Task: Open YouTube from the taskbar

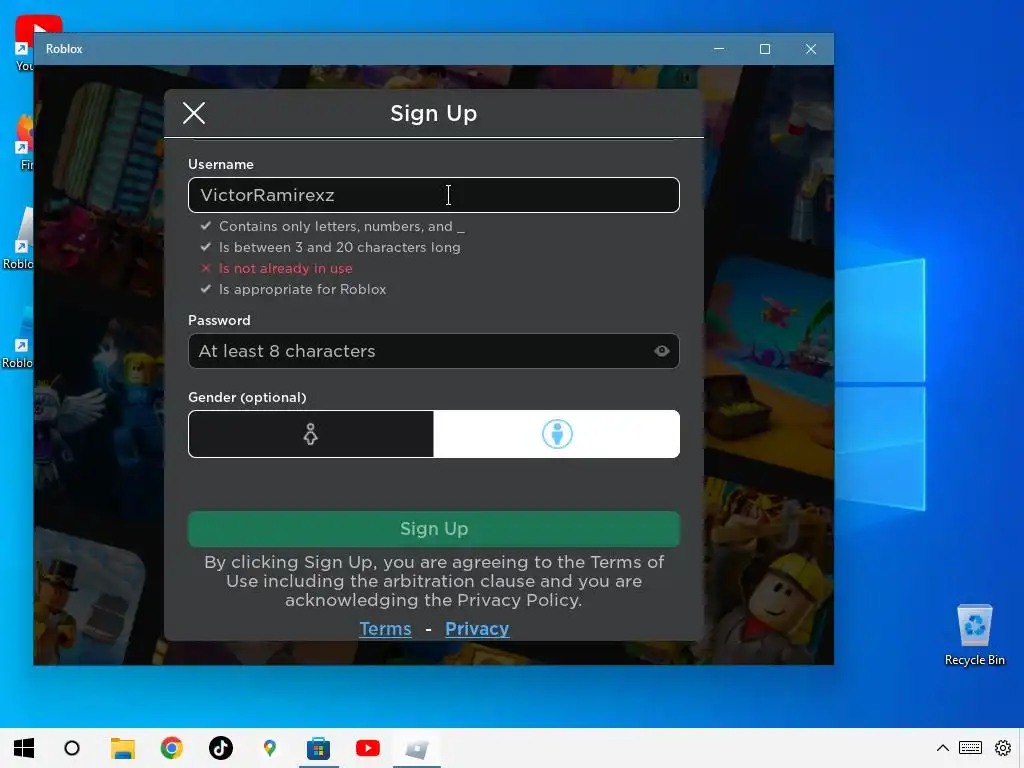Action: coord(368,748)
